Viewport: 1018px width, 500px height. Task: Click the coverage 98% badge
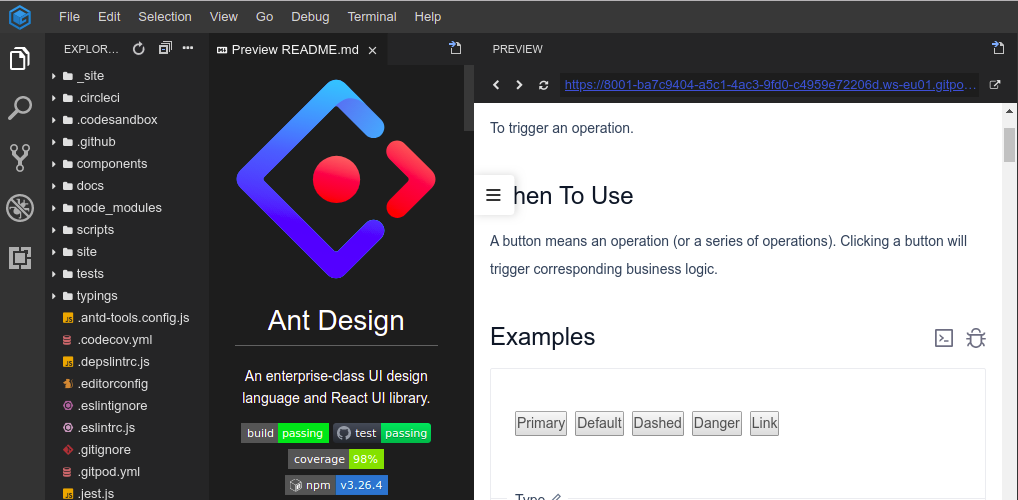336,459
